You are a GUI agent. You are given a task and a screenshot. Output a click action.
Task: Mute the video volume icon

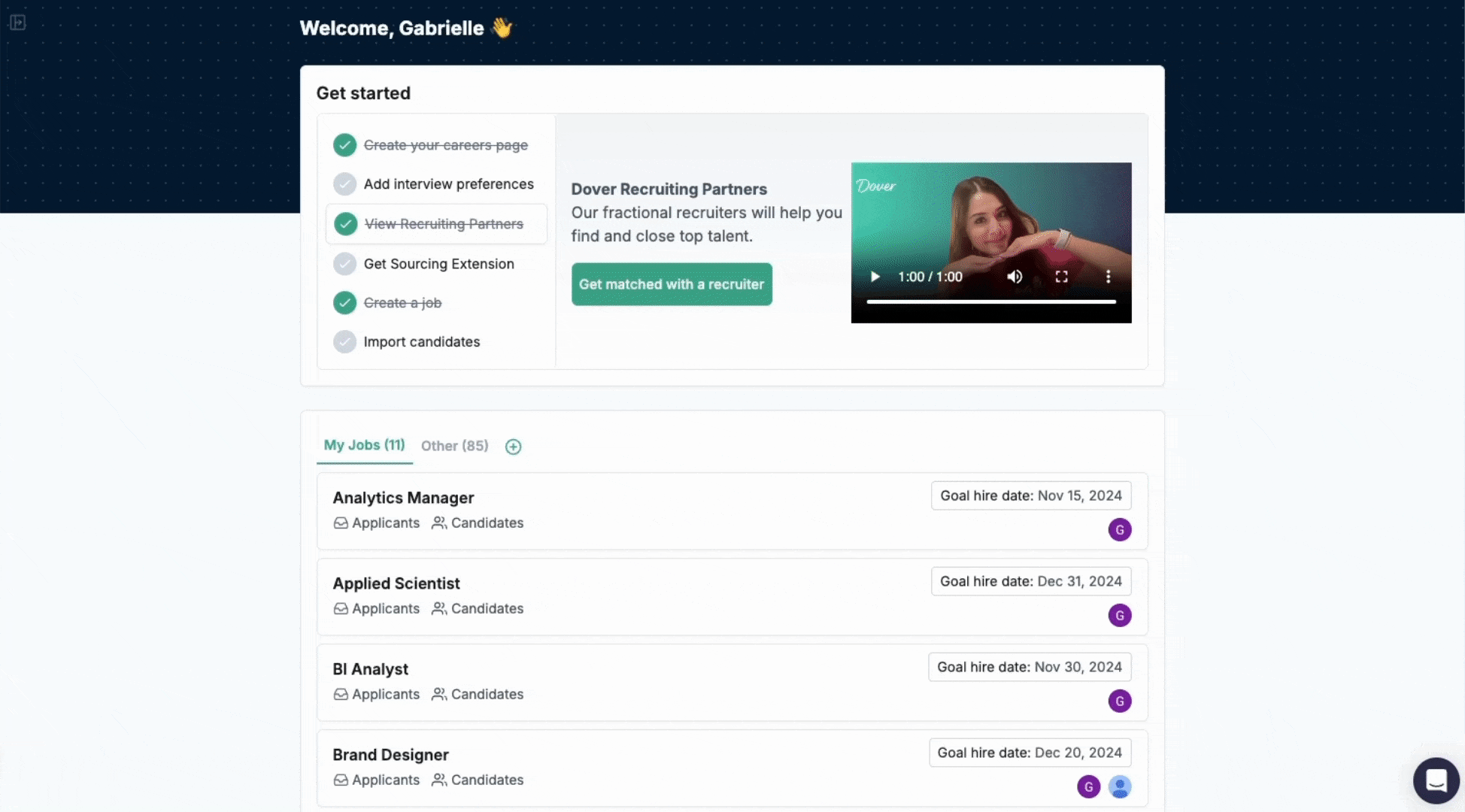(1015, 277)
